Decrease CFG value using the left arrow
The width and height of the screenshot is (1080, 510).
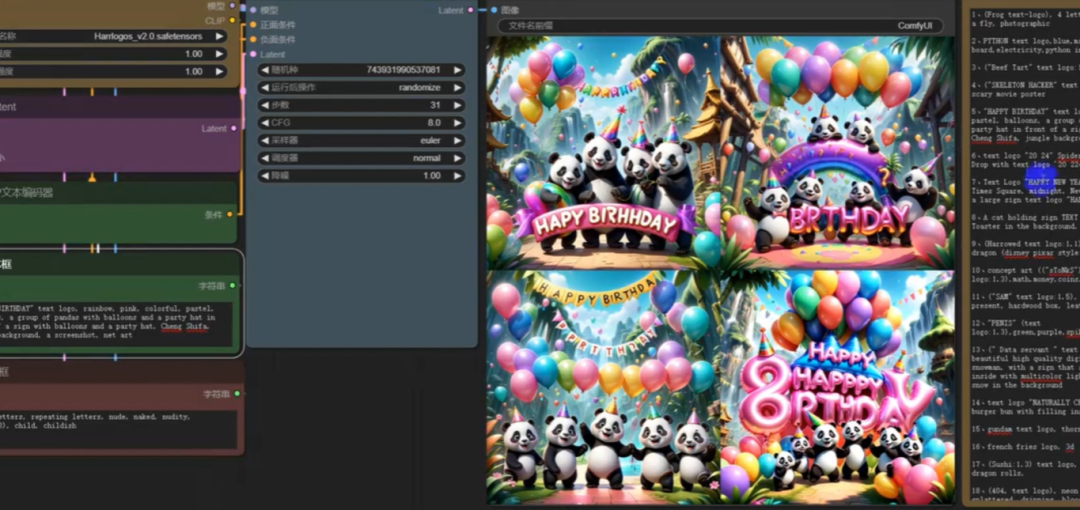264,123
